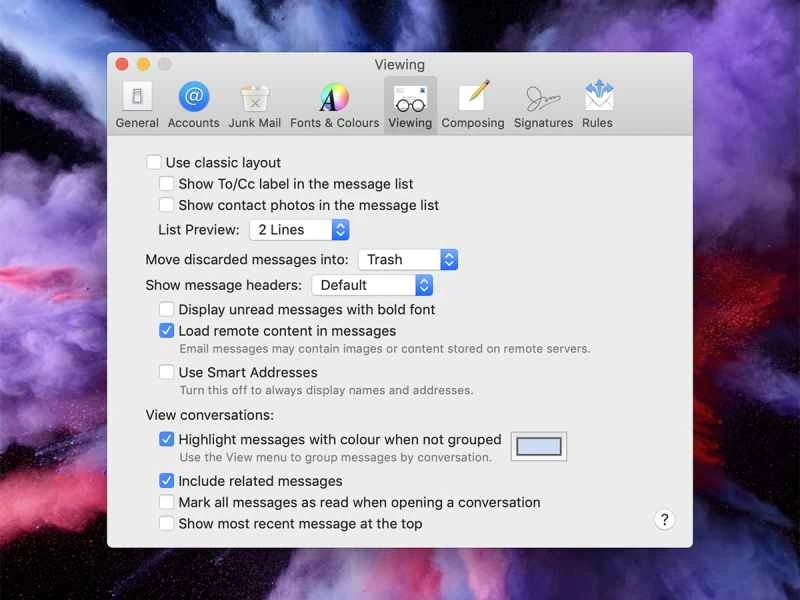Open the Rules preferences pane
This screenshot has width=800, height=600.
(597, 100)
